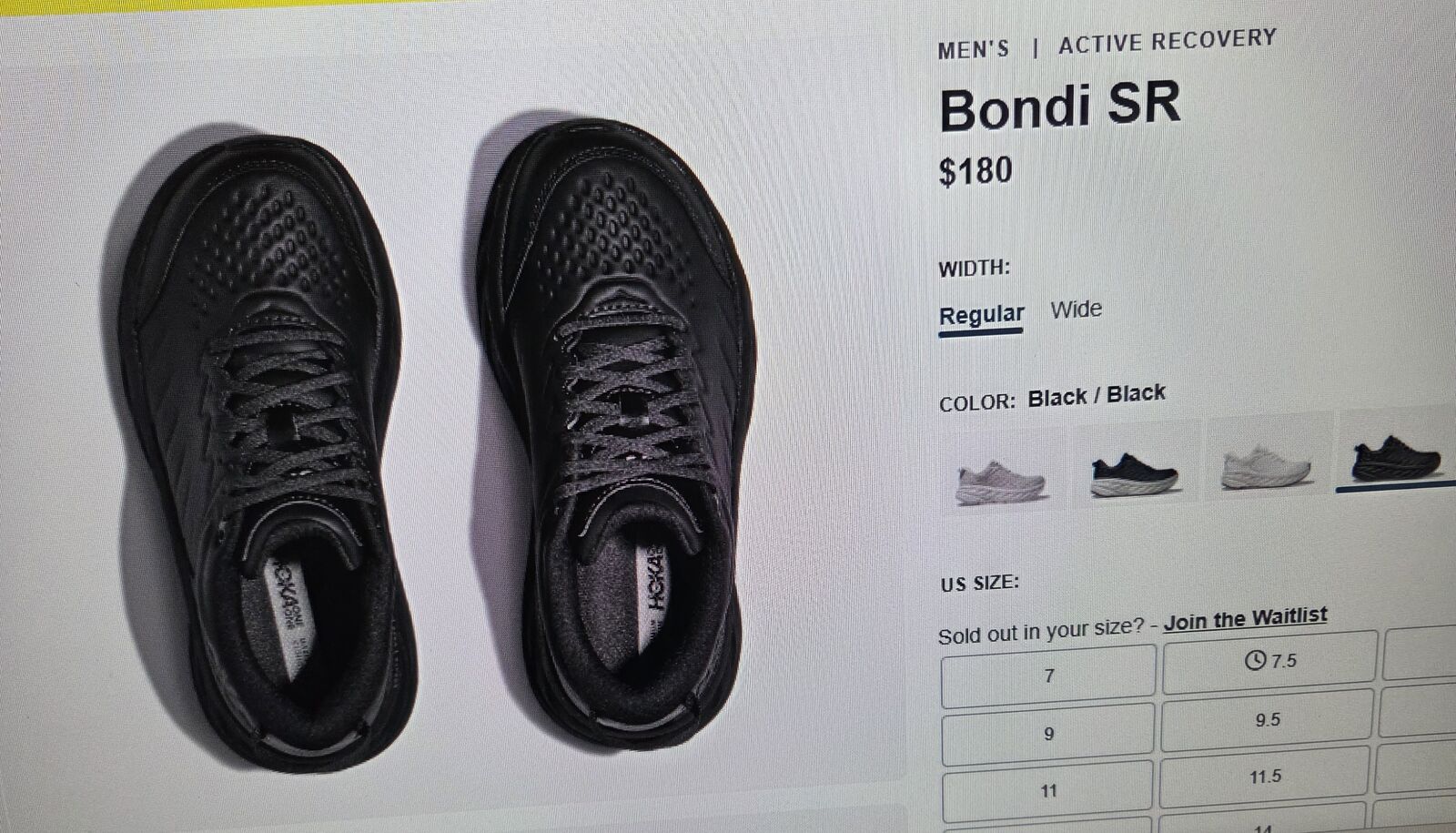This screenshot has height=833, width=1456.
Task: Select US size 9
Action: pos(1047,734)
